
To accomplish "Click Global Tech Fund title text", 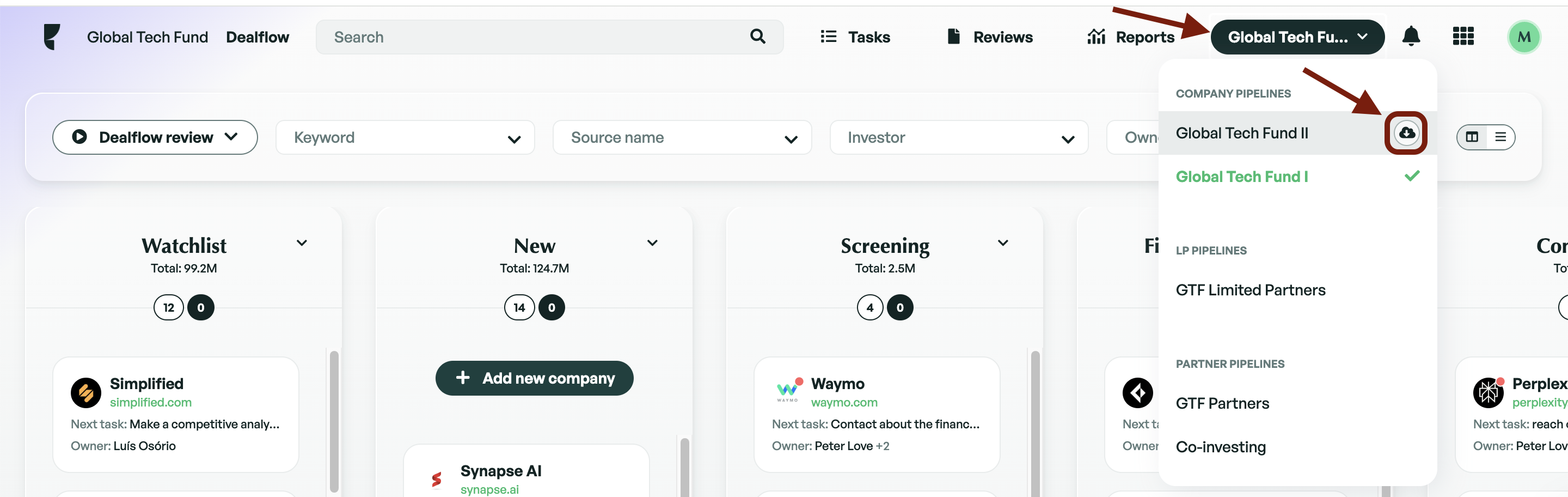I will click(x=148, y=37).
